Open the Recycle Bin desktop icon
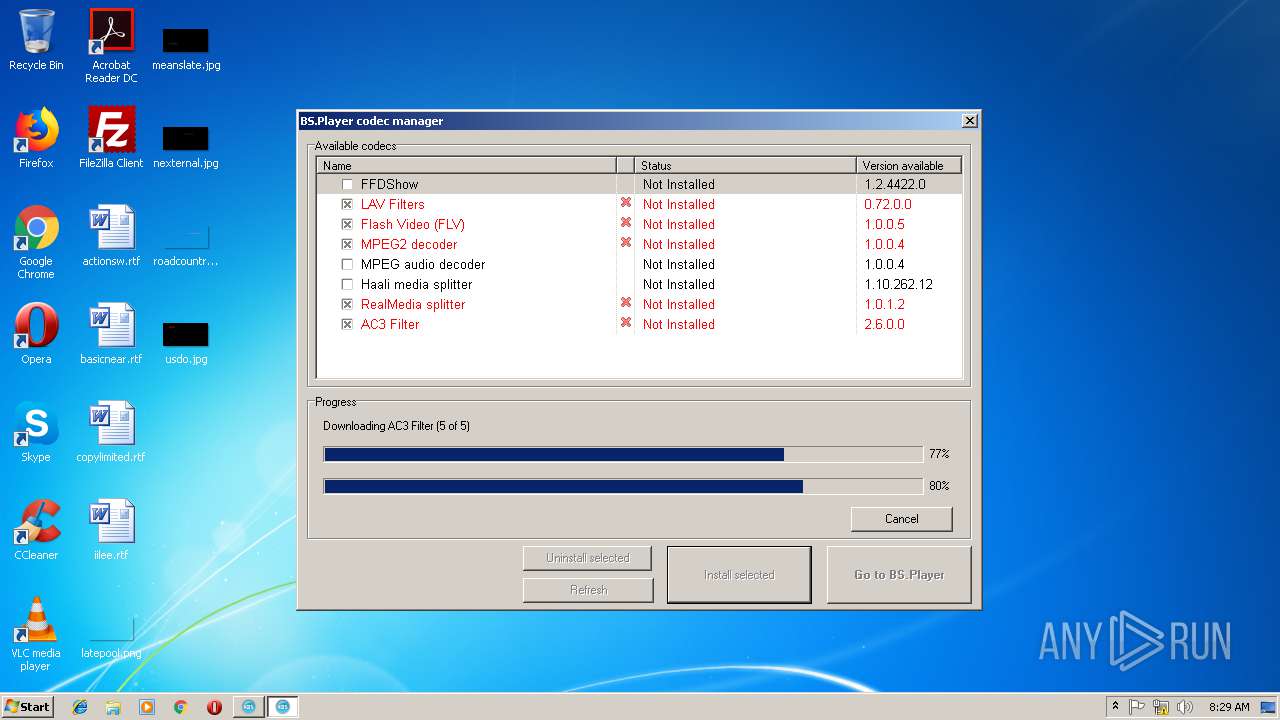Viewport: 1280px width, 720px height. click(x=36, y=41)
